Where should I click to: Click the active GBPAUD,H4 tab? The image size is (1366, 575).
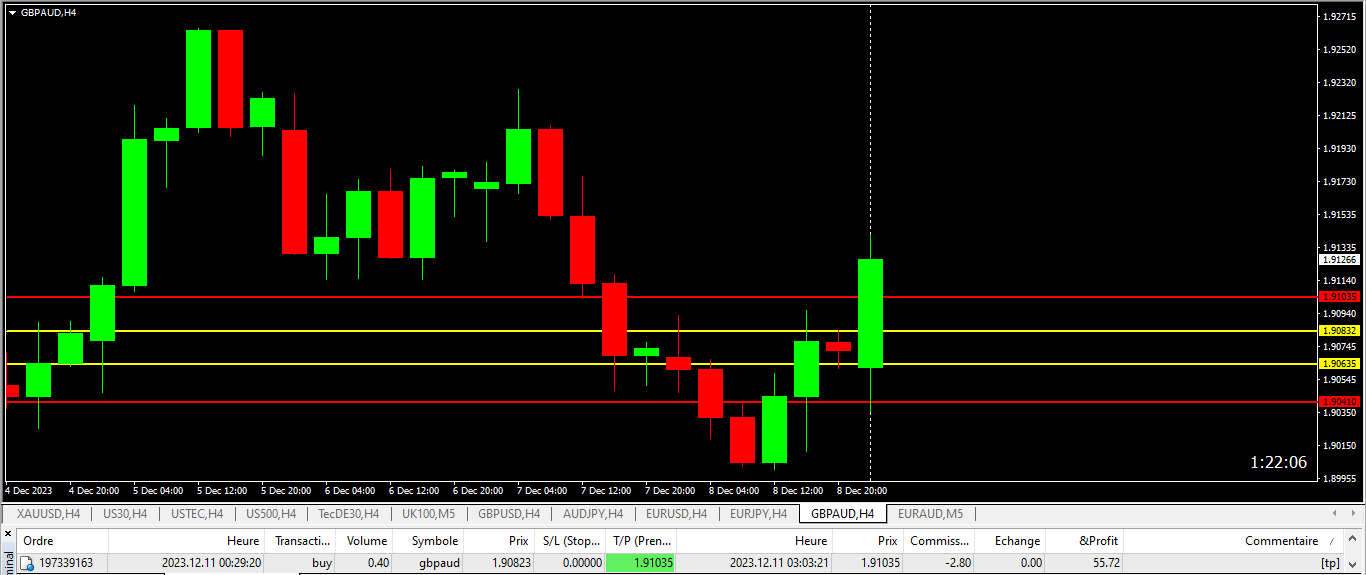tap(842, 514)
